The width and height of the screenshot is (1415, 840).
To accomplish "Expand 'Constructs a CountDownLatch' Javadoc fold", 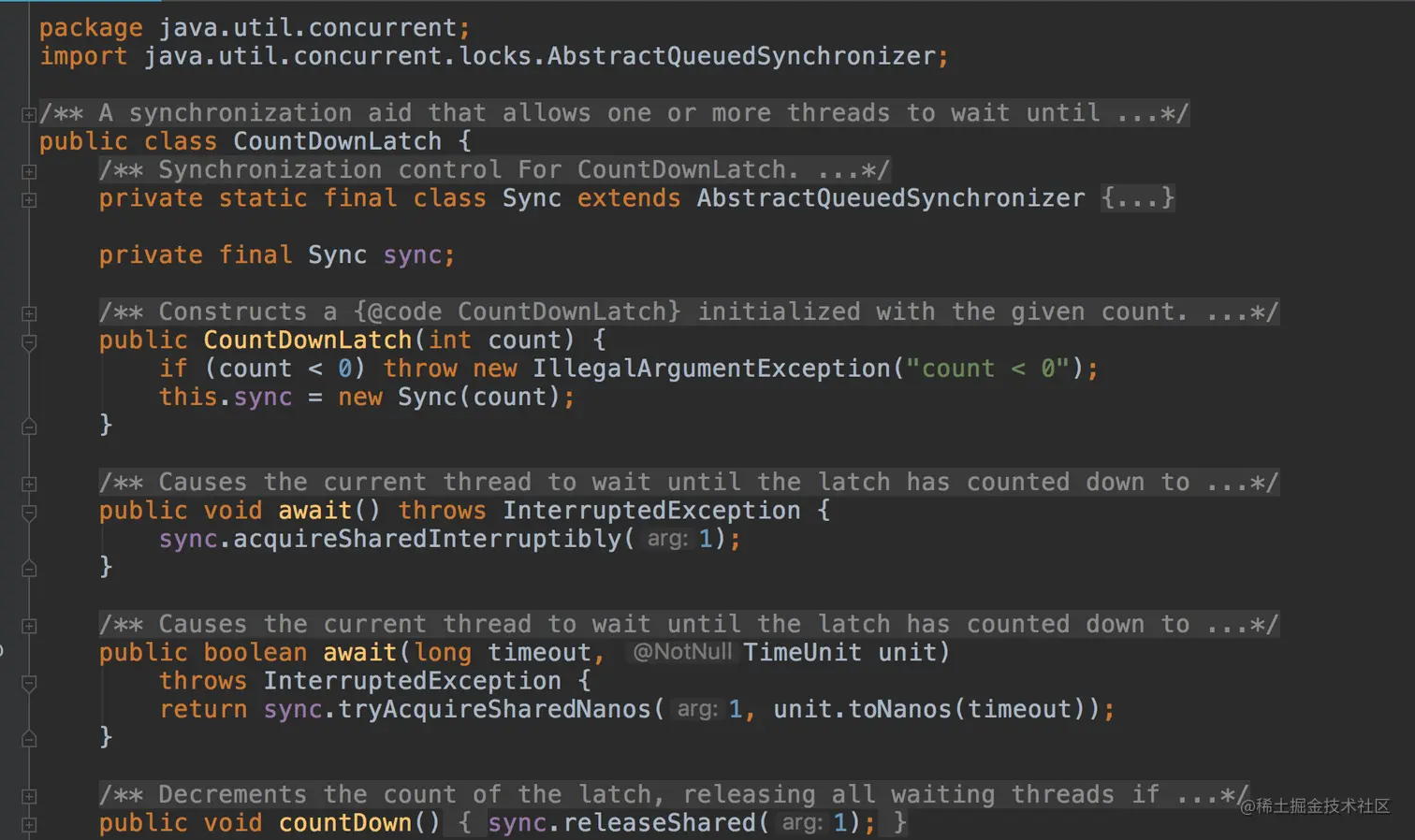I will [x=29, y=313].
